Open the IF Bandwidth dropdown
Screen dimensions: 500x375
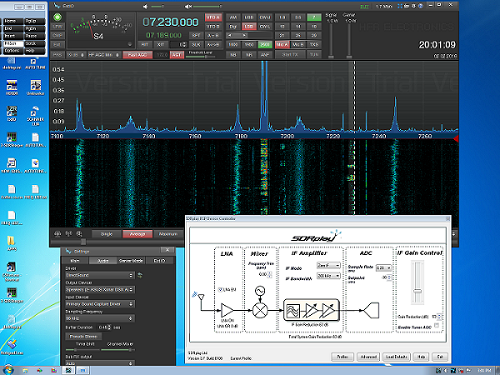tap(328, 276)
